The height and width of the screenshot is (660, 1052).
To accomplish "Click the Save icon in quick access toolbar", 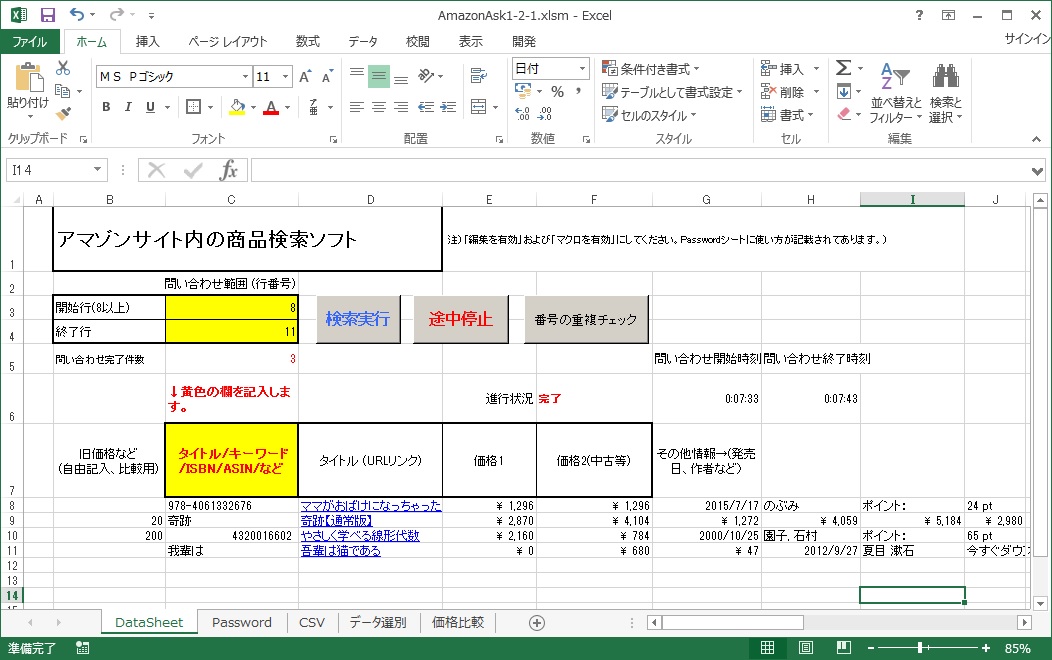I will 47,15.
